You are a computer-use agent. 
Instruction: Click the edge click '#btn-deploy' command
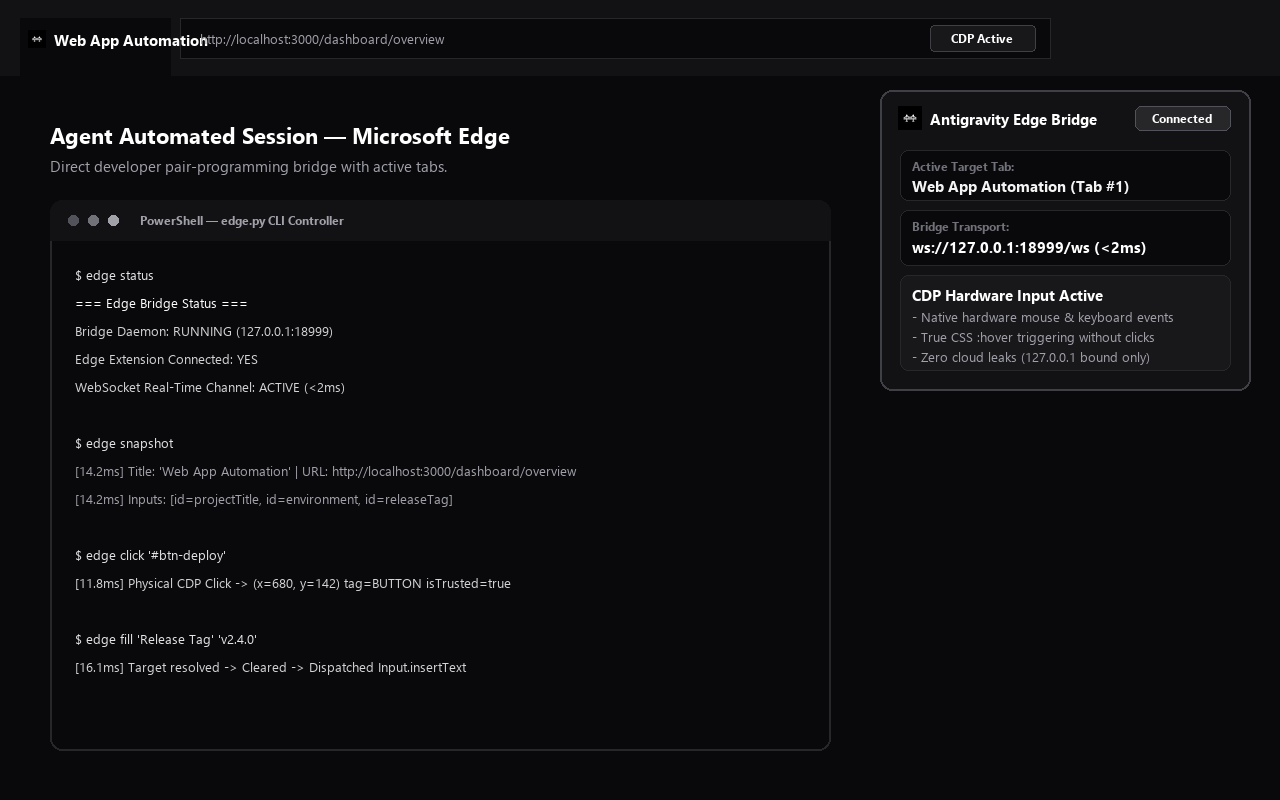(150, 555)
